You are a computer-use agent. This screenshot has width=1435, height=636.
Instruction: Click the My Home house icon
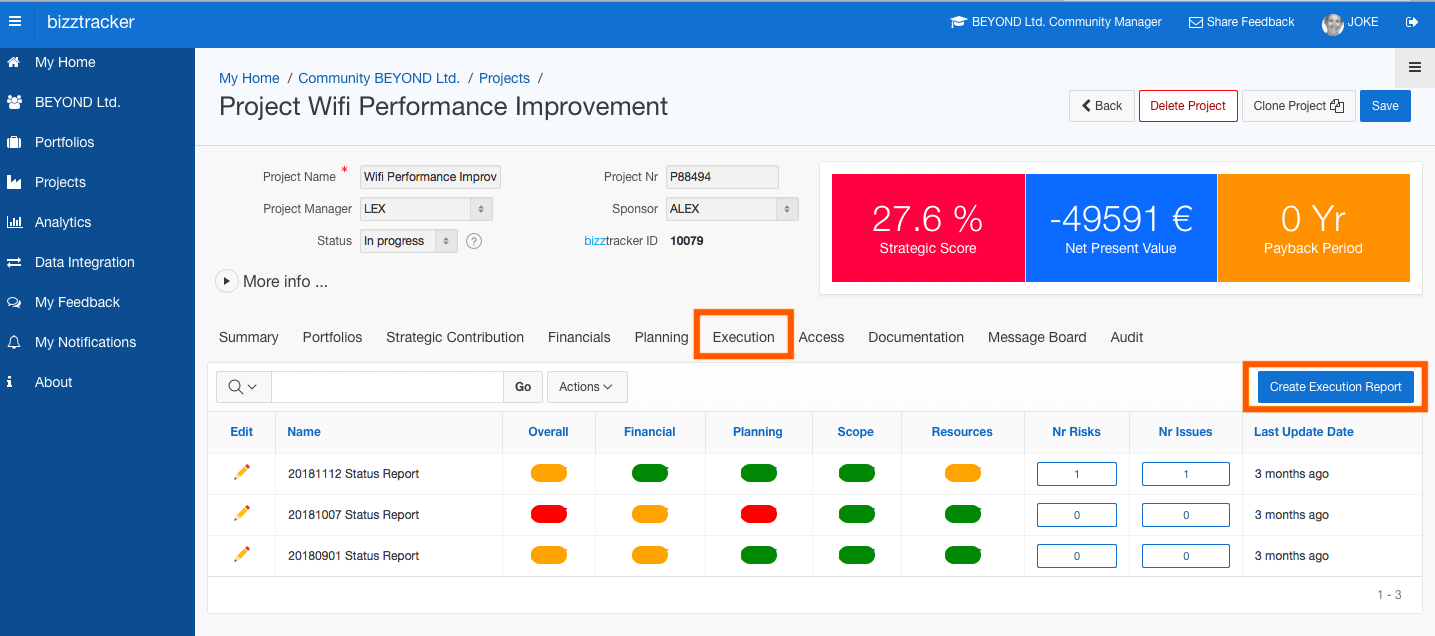(x=14, y=62)
